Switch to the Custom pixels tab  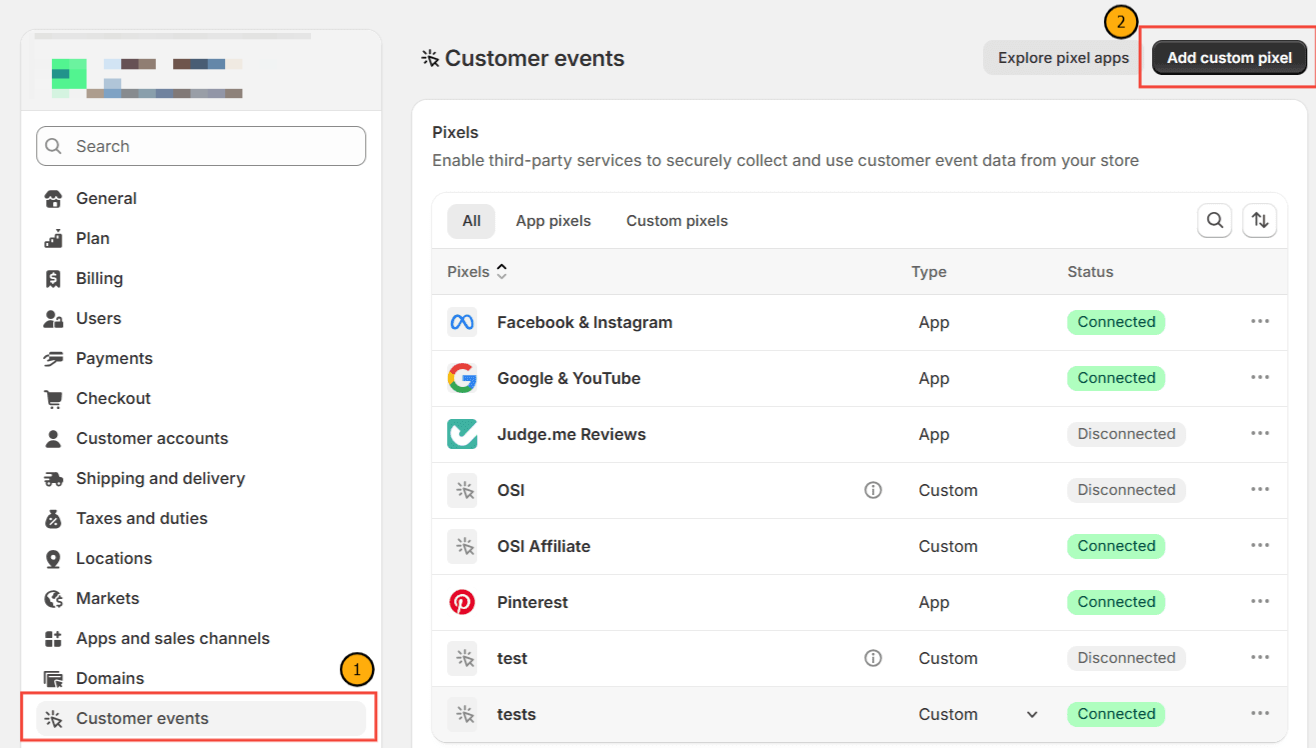[677, 221]
